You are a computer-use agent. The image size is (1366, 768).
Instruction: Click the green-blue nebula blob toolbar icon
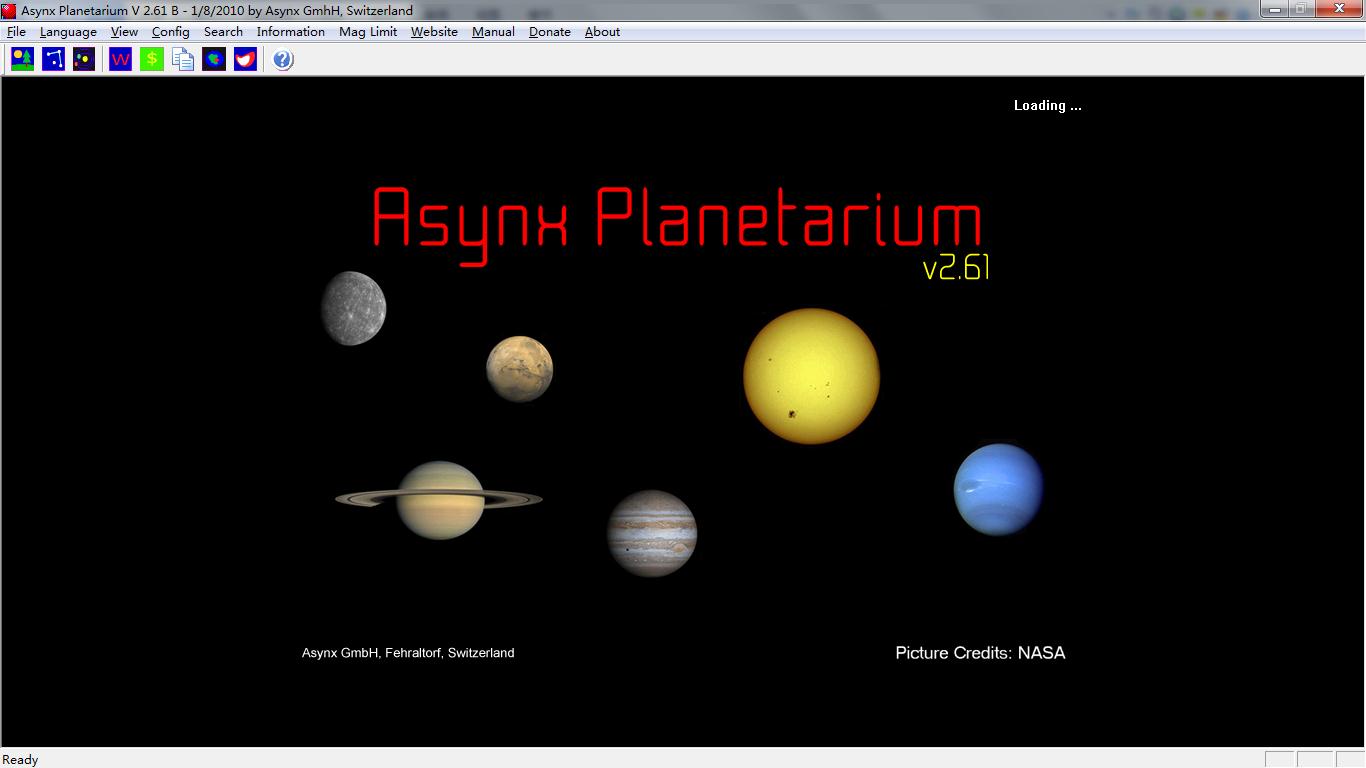[214, 60]
